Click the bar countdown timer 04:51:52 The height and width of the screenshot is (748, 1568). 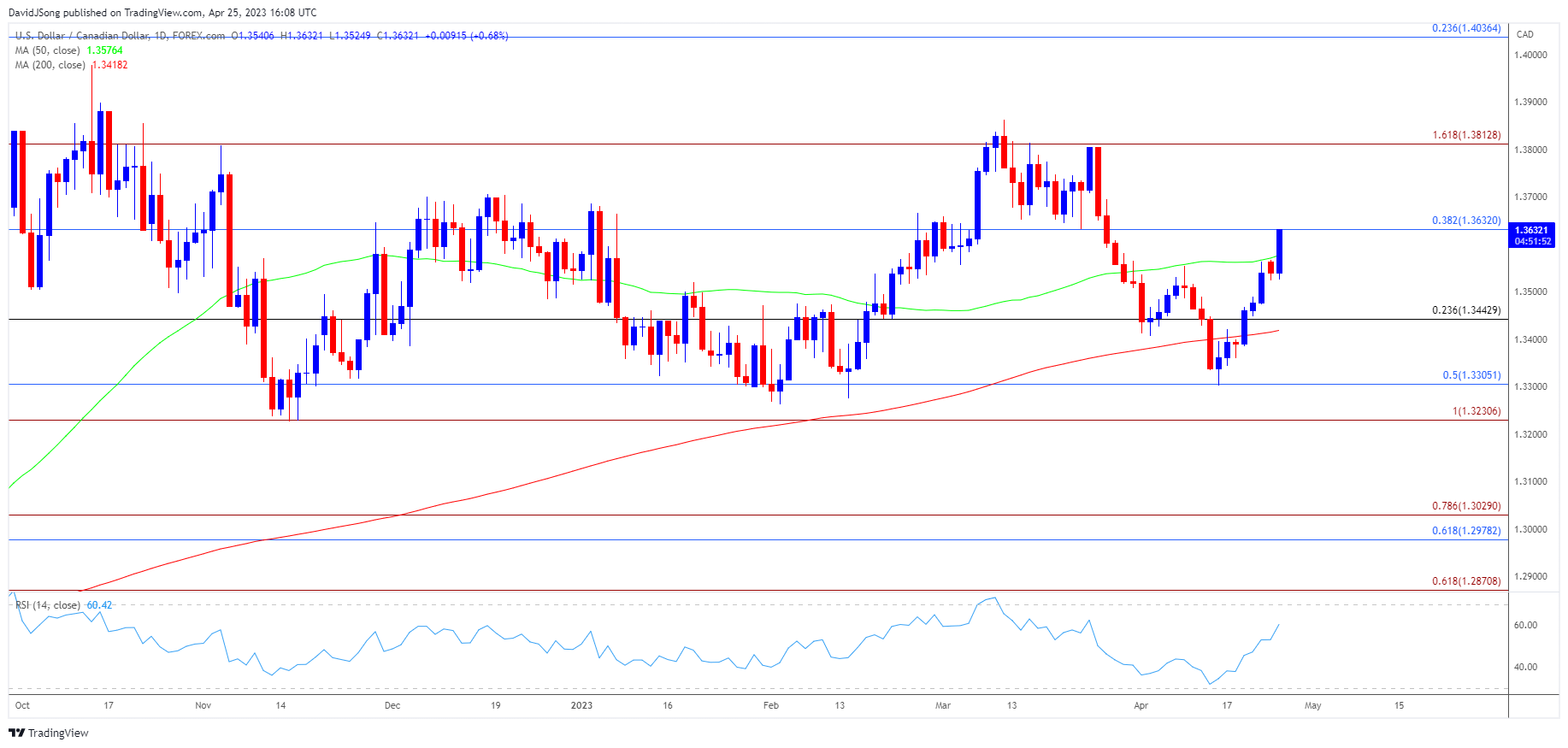coord(1532,241)
